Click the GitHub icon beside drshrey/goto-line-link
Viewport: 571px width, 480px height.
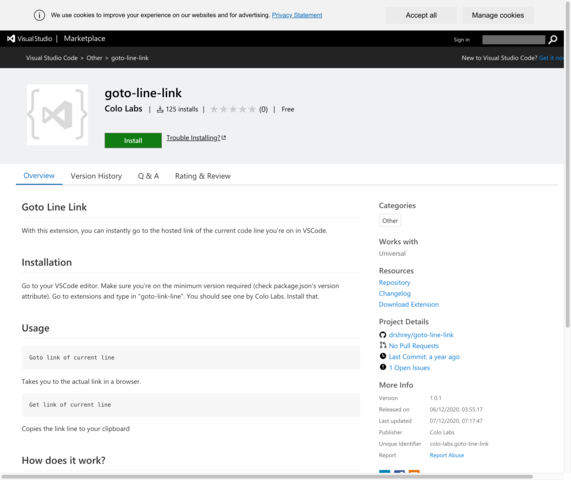[382, 335]
